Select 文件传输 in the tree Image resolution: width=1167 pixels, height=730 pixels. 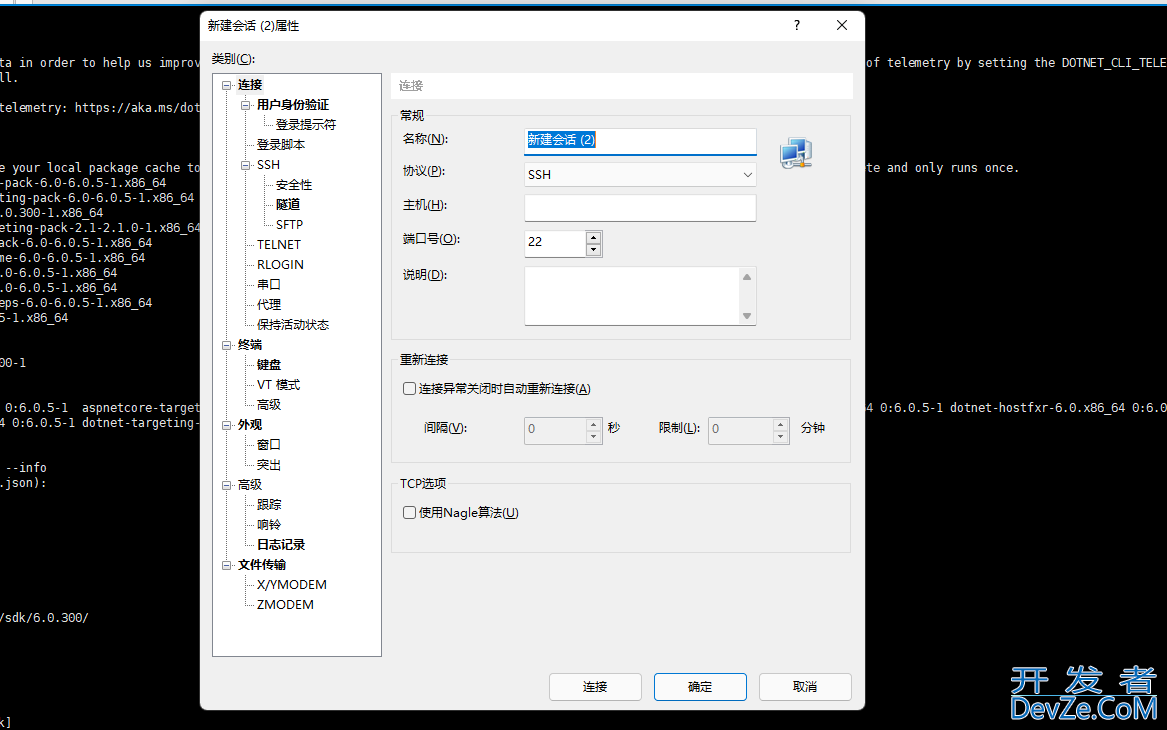click(x=262, y=565)
